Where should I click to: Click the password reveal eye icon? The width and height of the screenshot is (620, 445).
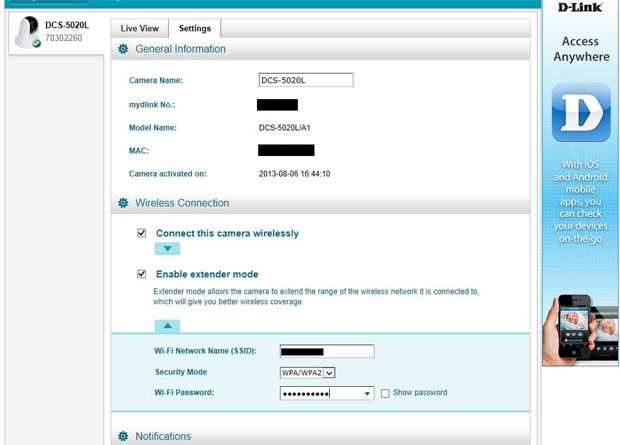(x=367, y=394)
